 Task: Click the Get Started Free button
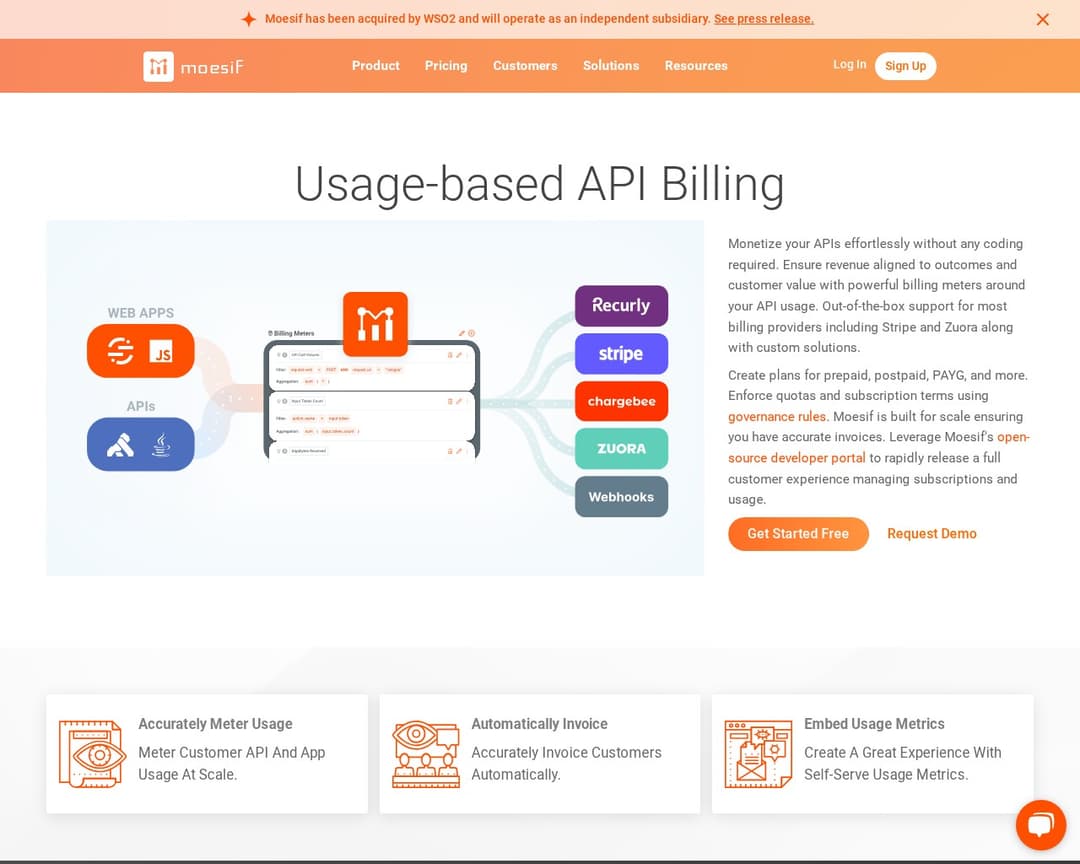click(798, 534)
